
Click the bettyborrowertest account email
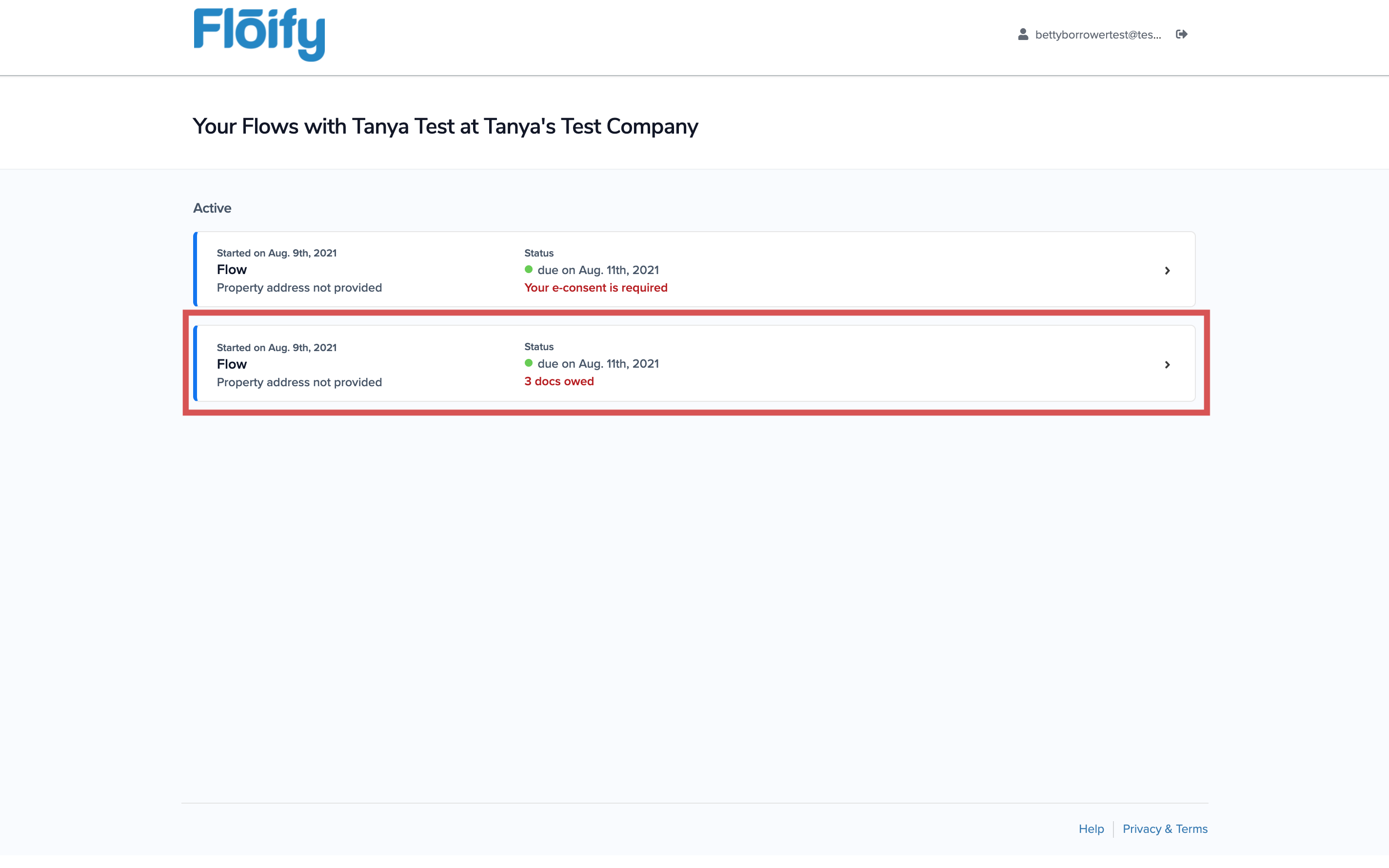click(1097, 35)
